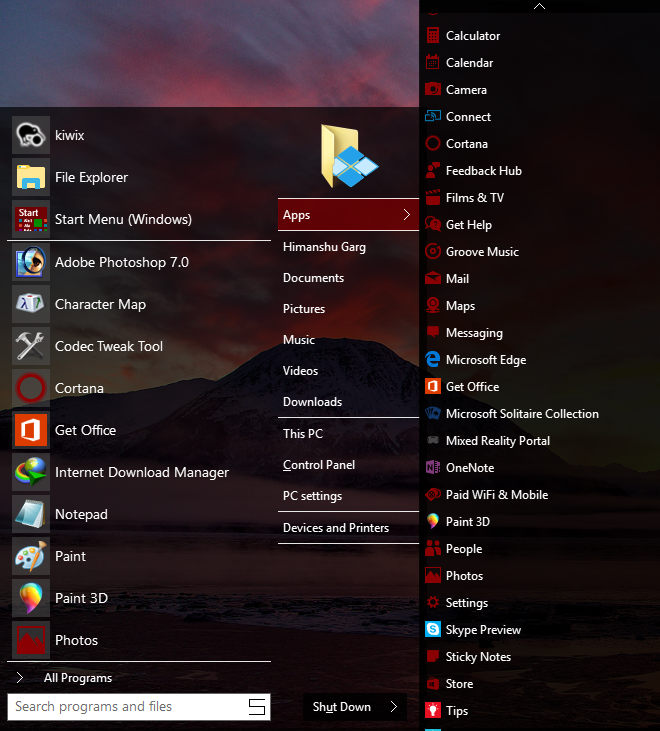This screenshot has height=731, width=660.
Task: Expand the Apps submenu arrow
Action: point(406,215)
